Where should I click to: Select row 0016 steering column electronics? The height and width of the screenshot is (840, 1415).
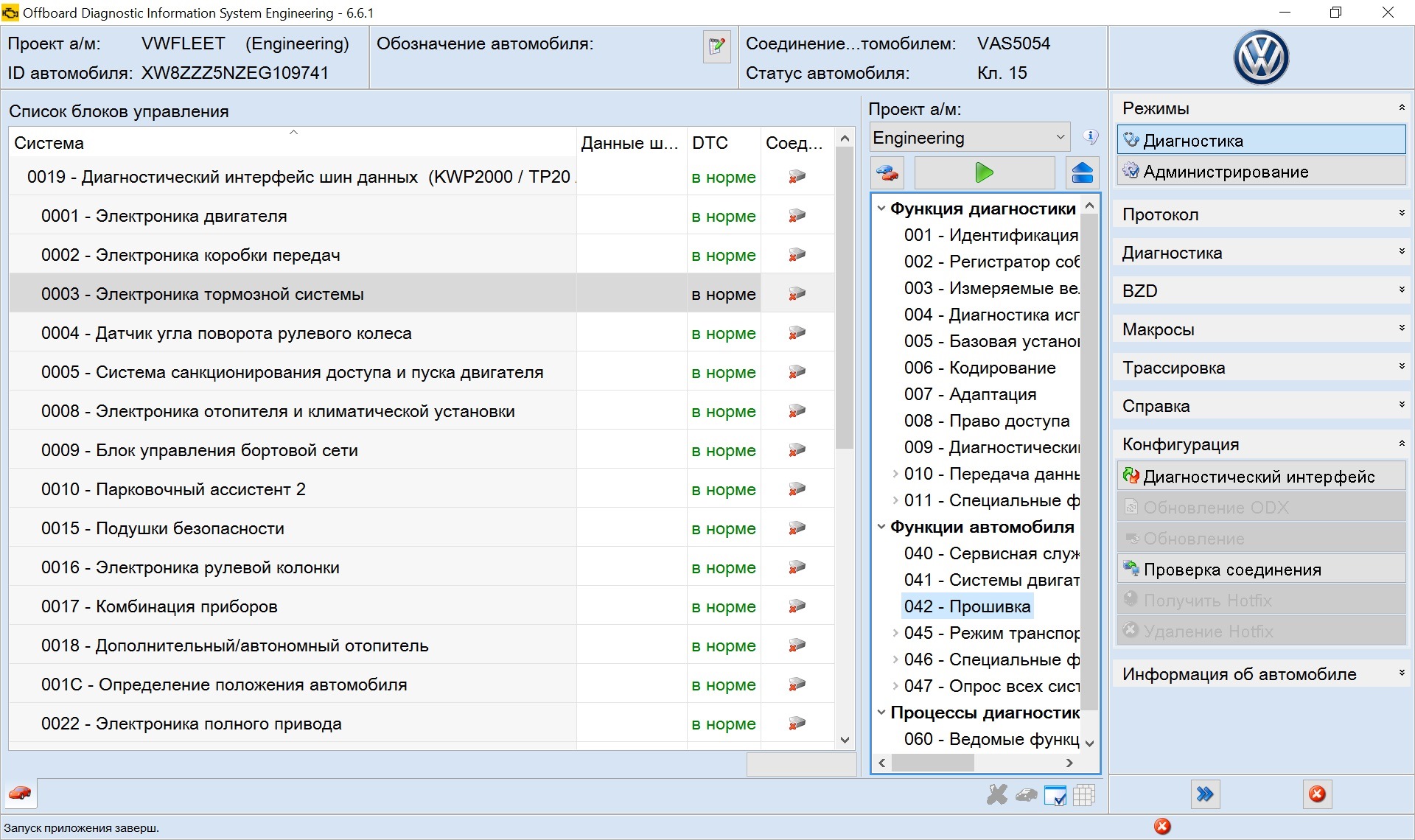tap(422, 567)
